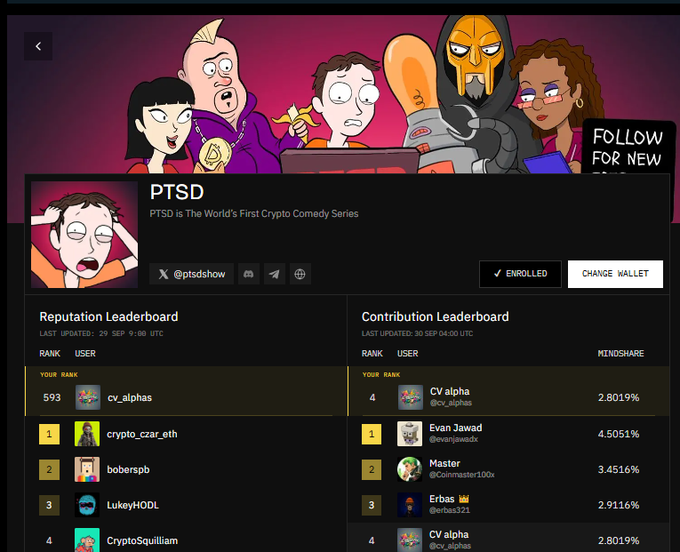Open boberspb pixel avatar
The image size is (680, 552).
point(87,469)
